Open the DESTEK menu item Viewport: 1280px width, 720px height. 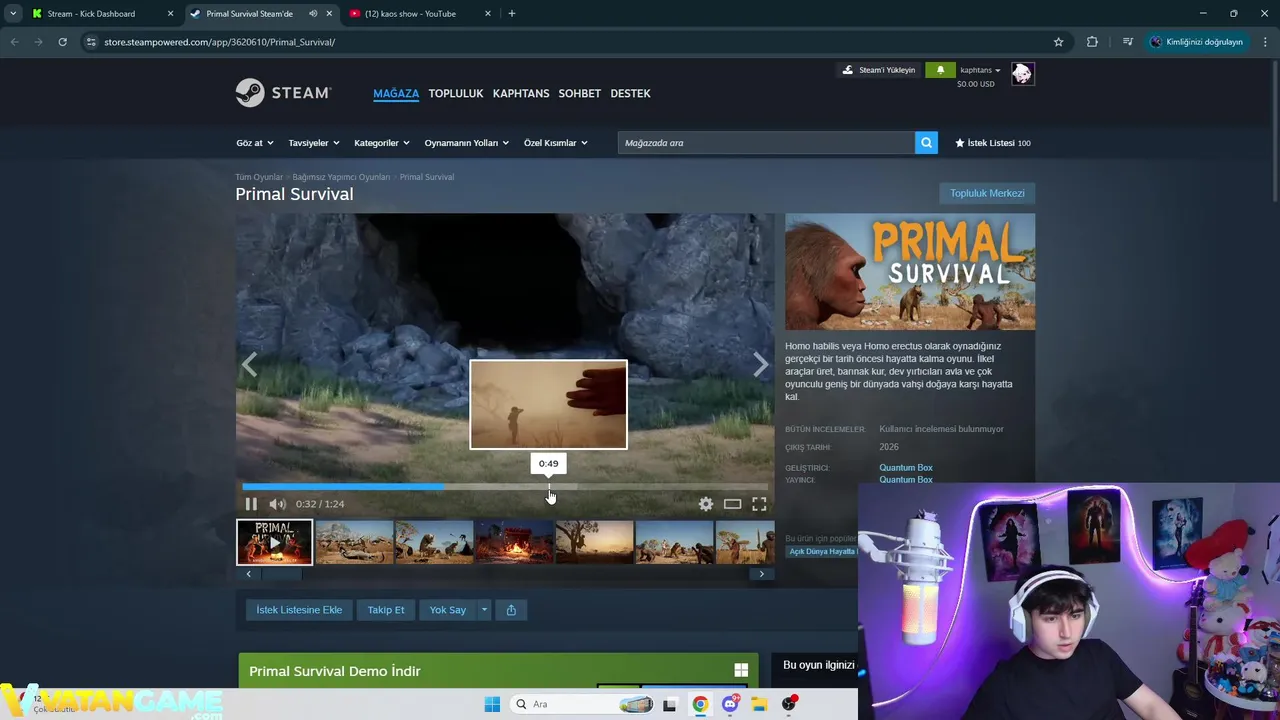(x=630, y=93)
